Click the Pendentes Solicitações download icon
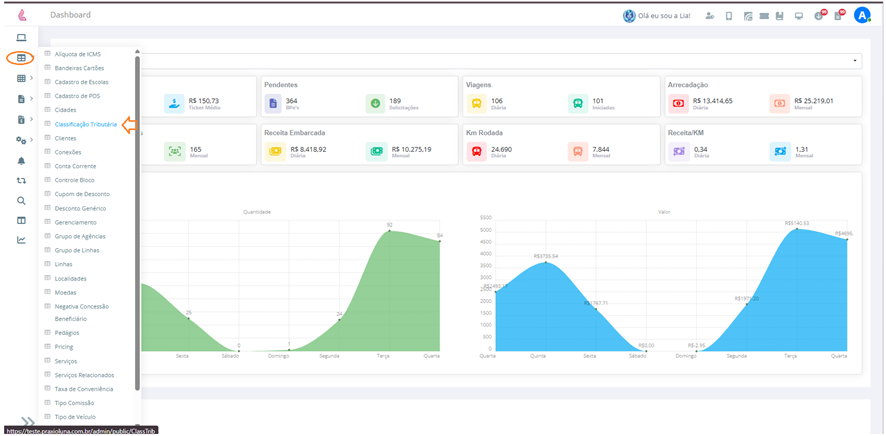Viewport: 886px width, 436px height. (374, 104)
